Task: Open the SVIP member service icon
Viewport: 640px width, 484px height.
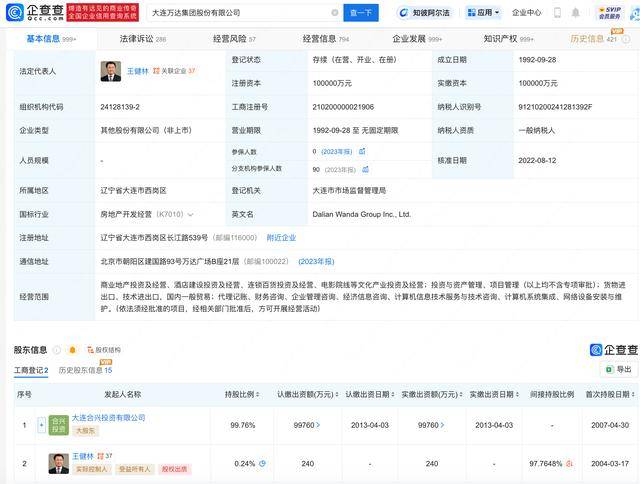Action: (609, 13)
